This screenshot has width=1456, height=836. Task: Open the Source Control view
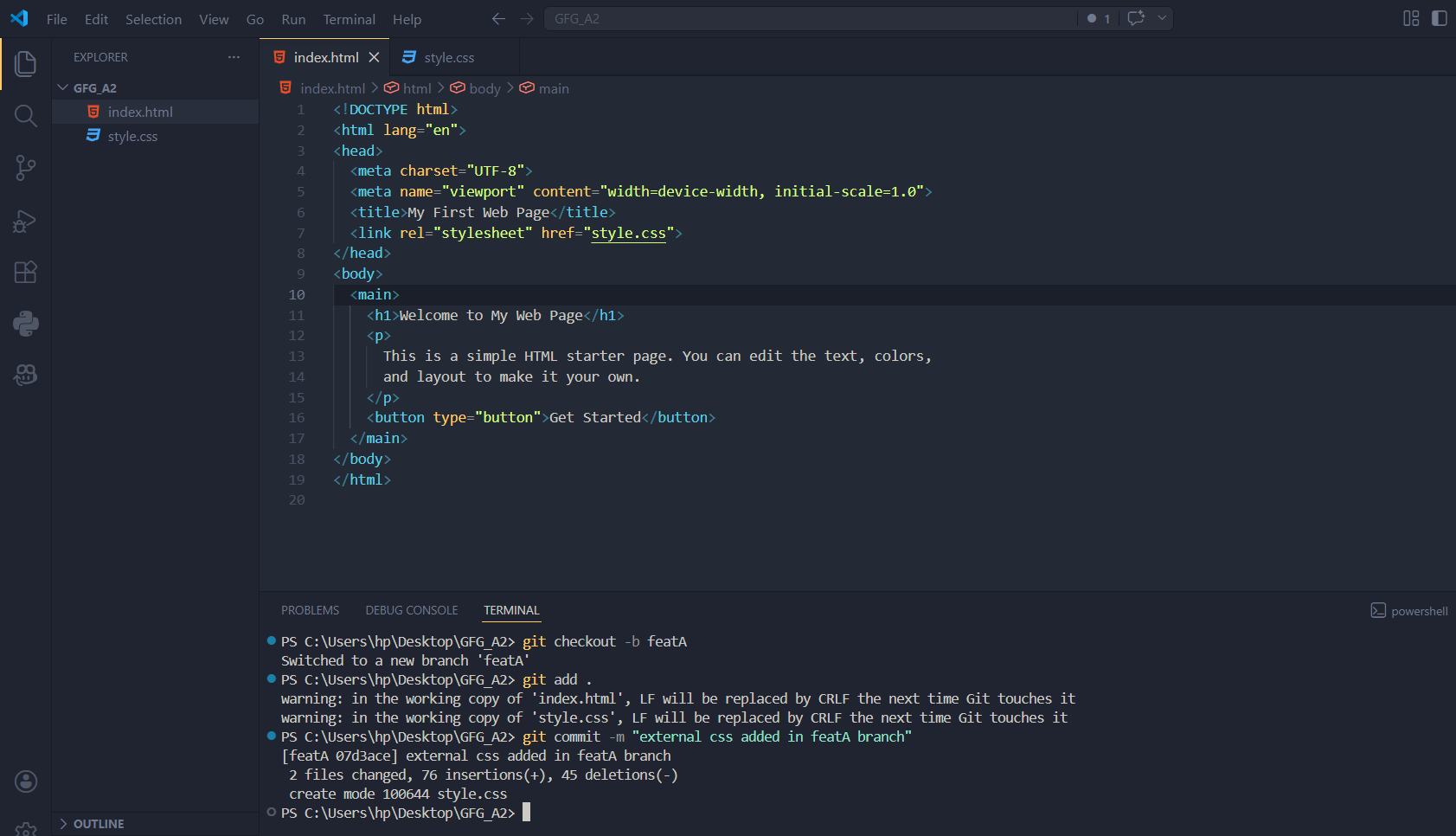(26, 168)
